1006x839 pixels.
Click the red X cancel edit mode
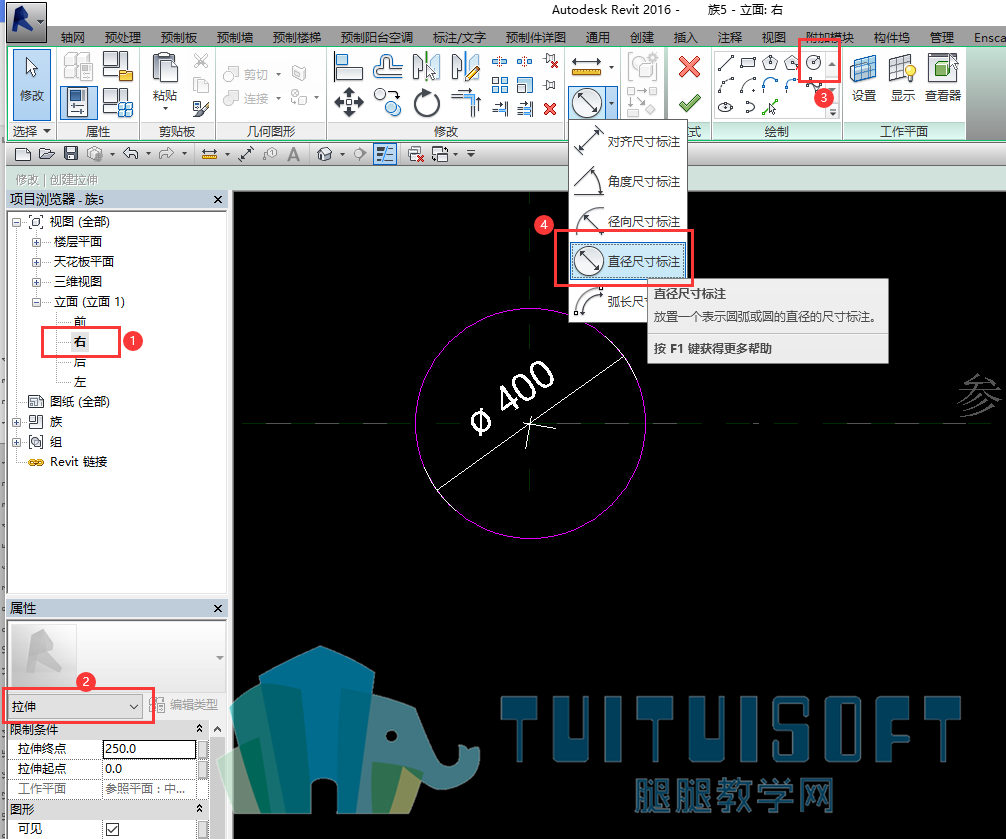coord(689,67)
